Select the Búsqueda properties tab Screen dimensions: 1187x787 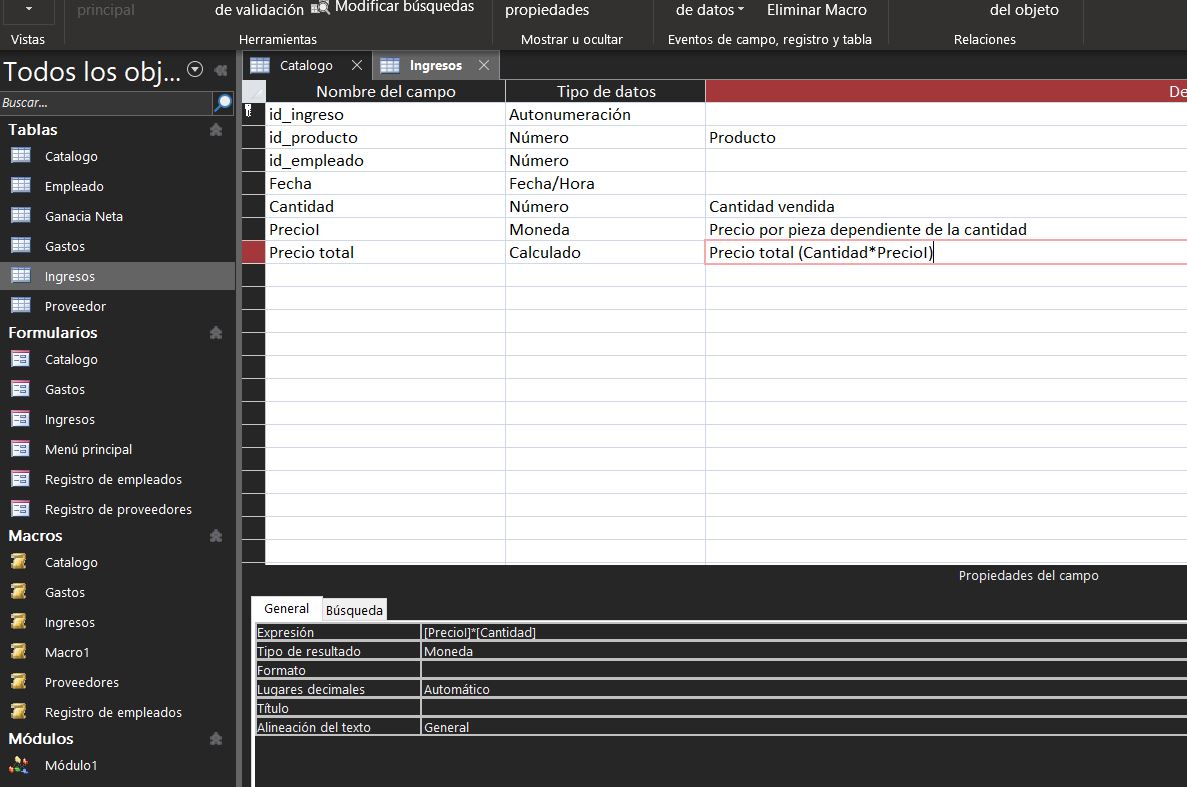[x=354, y=610]
